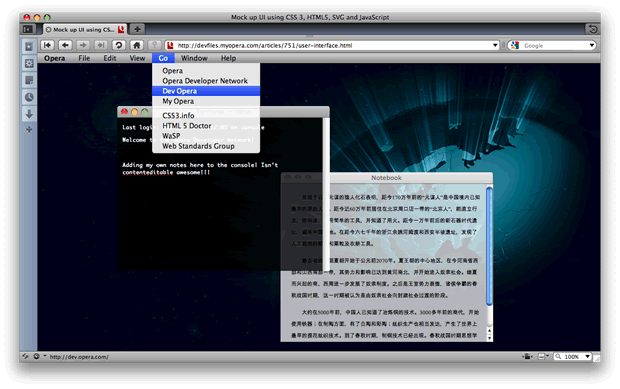Click the status bar sync arrows icon
Image resolution: width=620 pixels, height=389 pixels.
25,356
